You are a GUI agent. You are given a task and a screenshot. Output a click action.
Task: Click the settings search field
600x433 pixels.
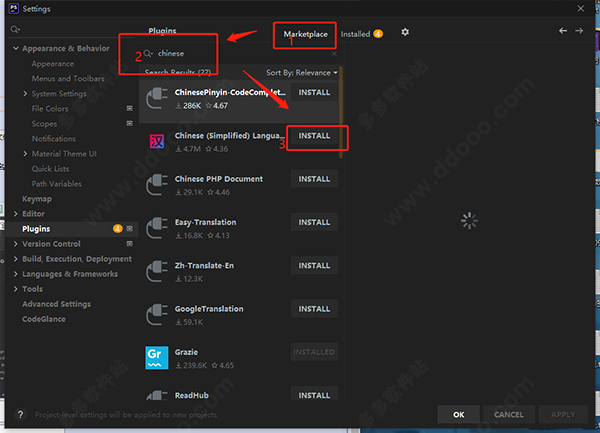point(72,29)
